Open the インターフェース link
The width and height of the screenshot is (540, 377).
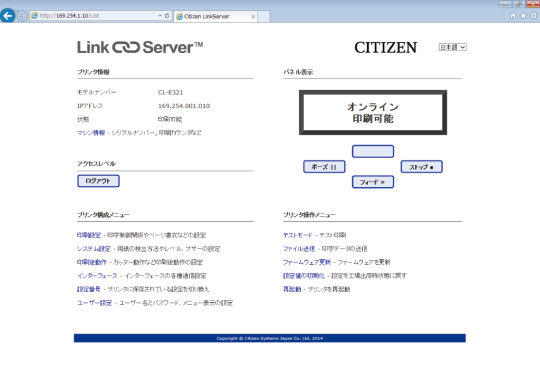tap(97, 276)
